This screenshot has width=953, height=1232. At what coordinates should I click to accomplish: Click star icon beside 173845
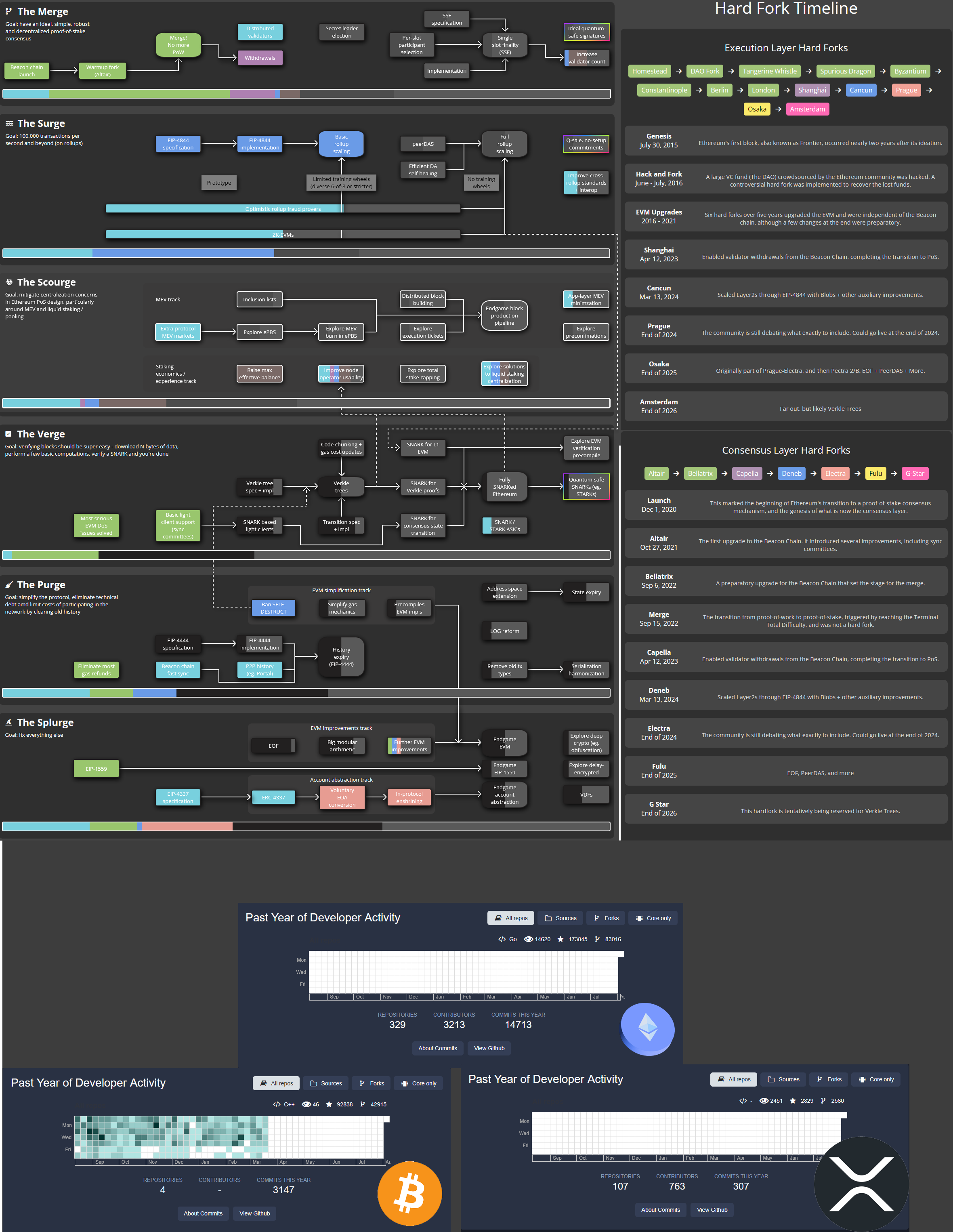[x=560, y=939]
